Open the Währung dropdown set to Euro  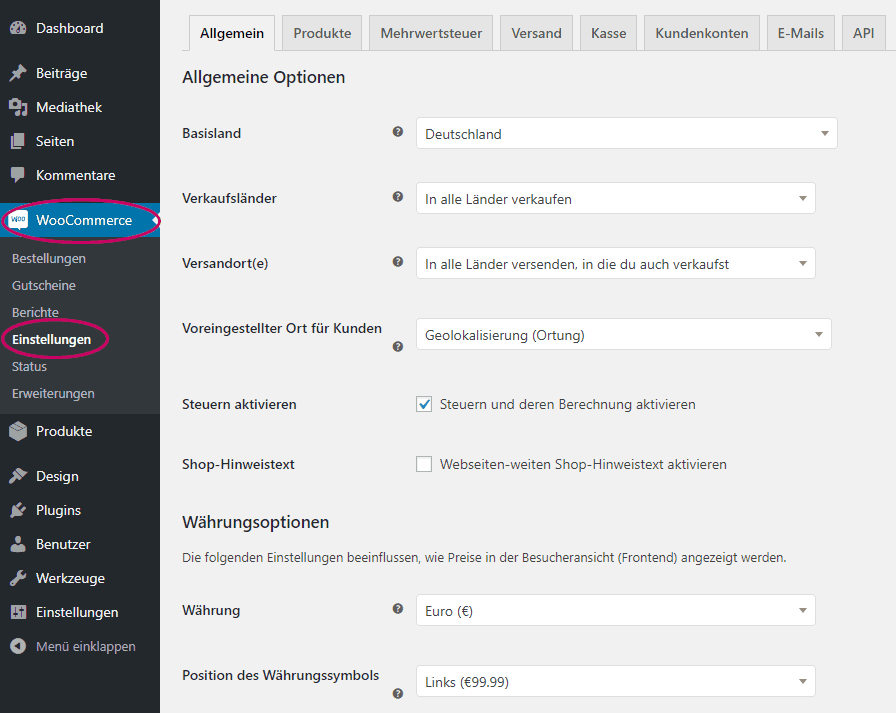(x=615, y=610)
